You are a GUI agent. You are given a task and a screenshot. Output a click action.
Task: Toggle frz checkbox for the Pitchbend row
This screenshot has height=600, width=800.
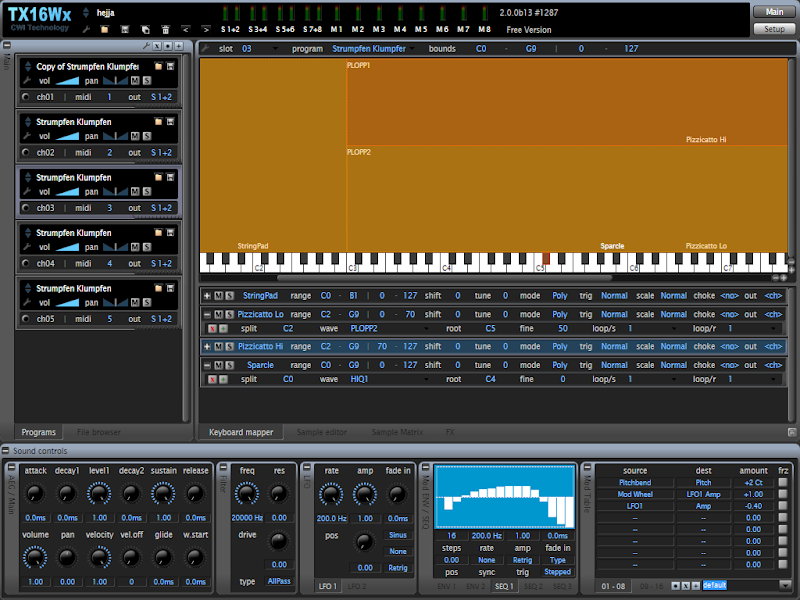tap(783, 482)
